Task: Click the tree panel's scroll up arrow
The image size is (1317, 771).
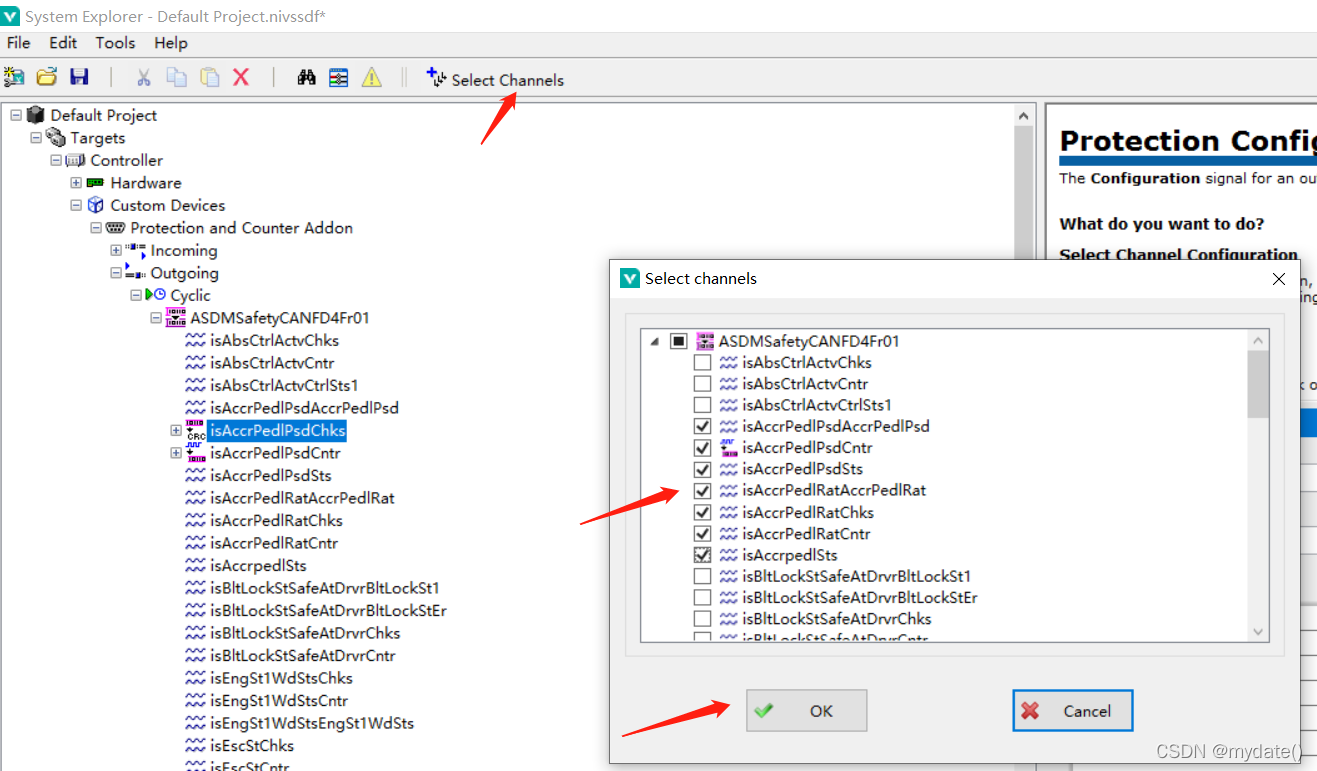Action: (x=1024, y=116)
